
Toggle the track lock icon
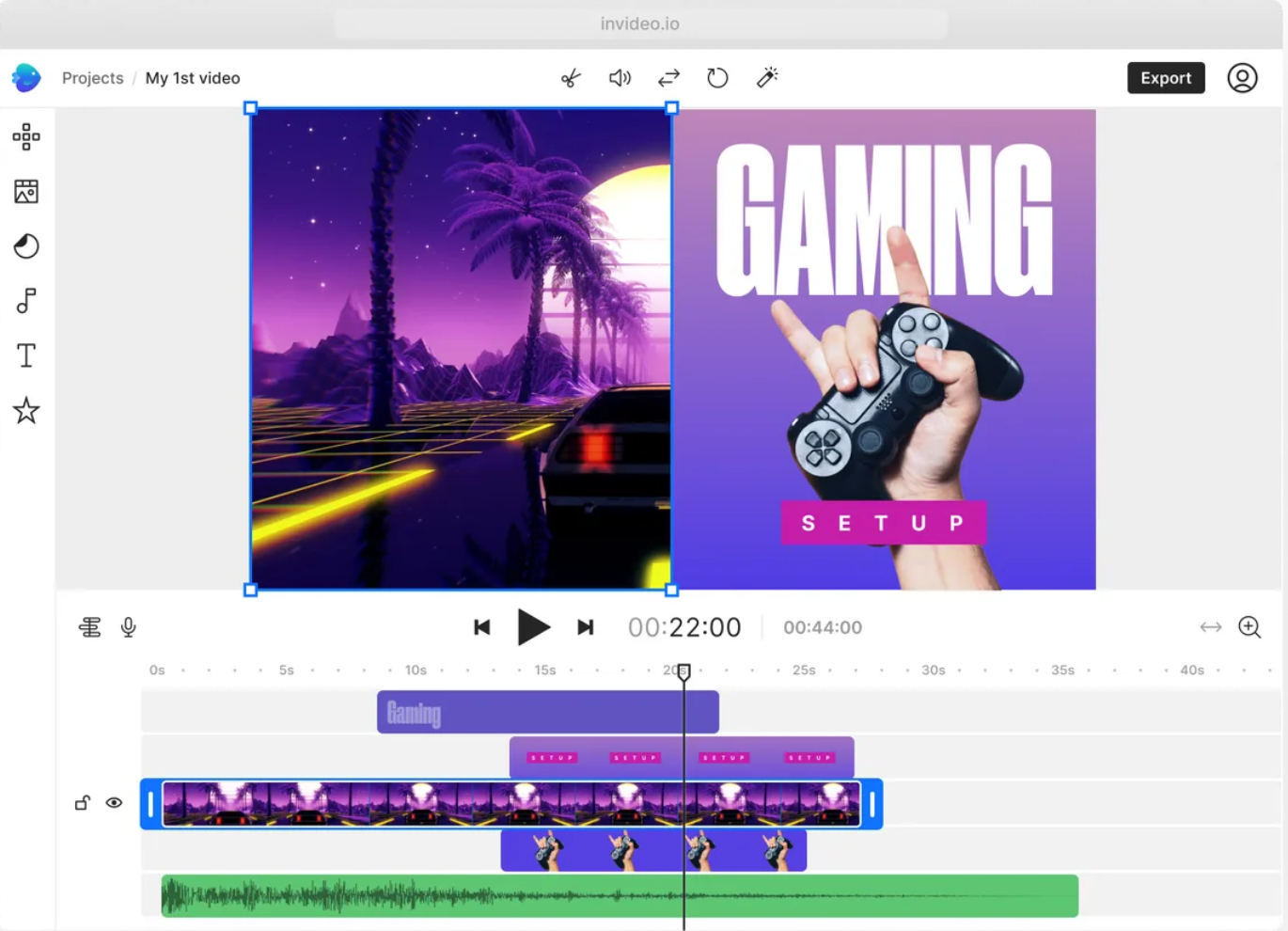(x=83, y=803)
